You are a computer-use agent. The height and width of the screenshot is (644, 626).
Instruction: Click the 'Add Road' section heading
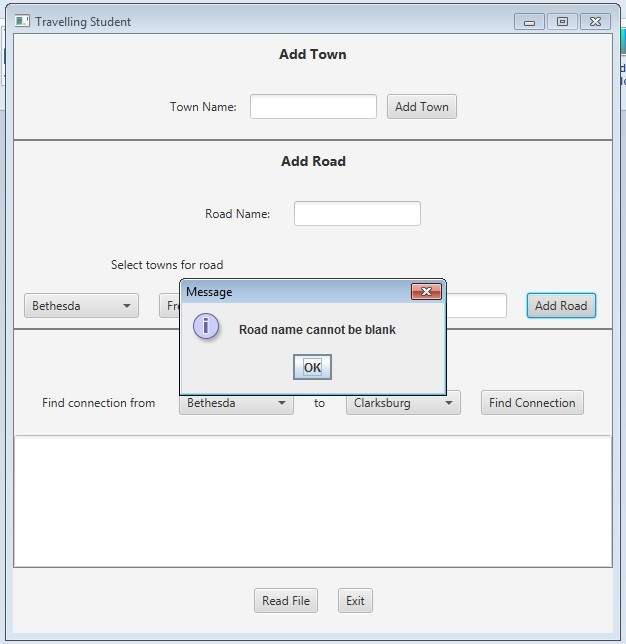click(x=313, y=161)
